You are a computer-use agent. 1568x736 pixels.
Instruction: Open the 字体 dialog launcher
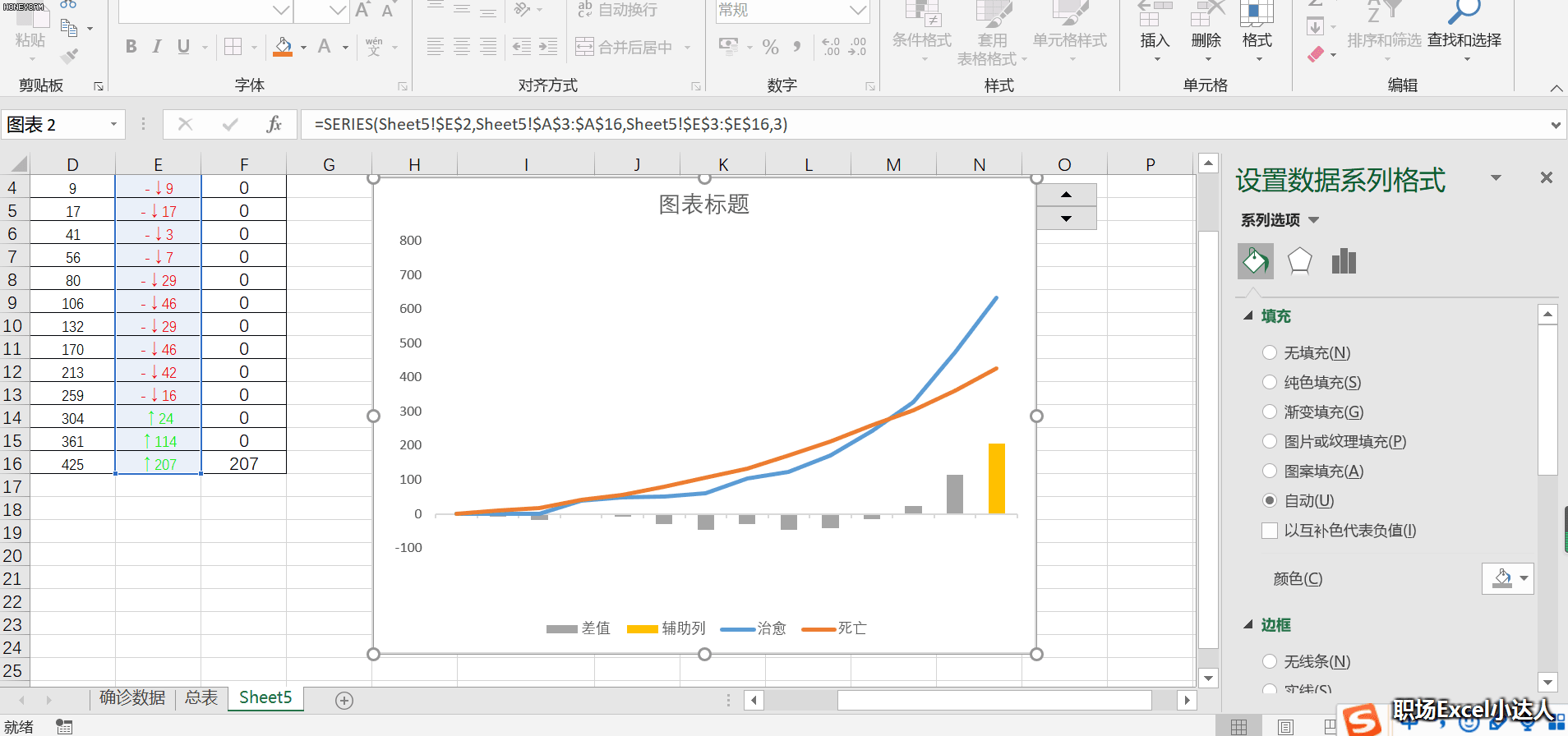(x=403, y=86)
